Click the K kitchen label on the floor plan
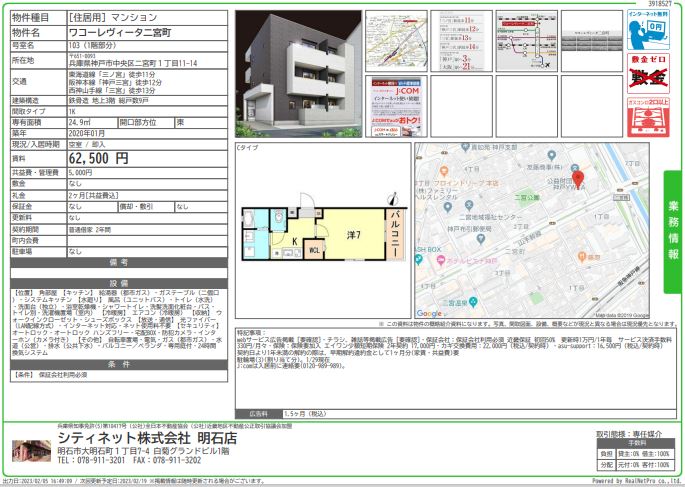Screen dimensions: 685x487 pos(295,242)
